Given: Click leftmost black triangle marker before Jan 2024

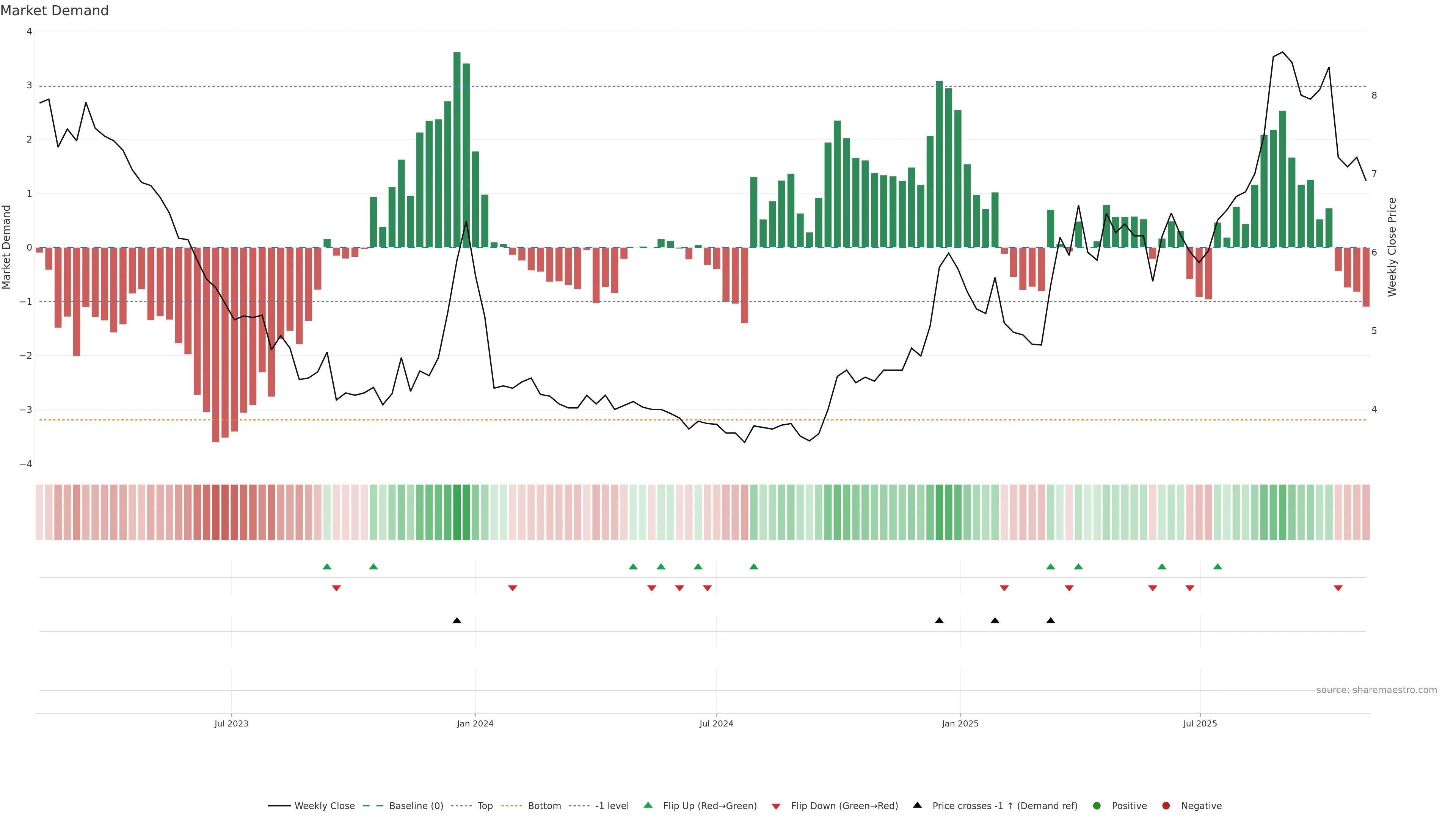Looking at the screenshot, I should click(457, 621).
